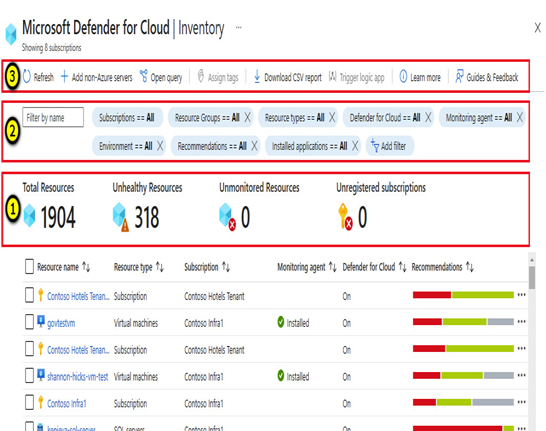Click the Open query graph icon
The width and height of the screenshot is (546, 431).
(143, 76)
